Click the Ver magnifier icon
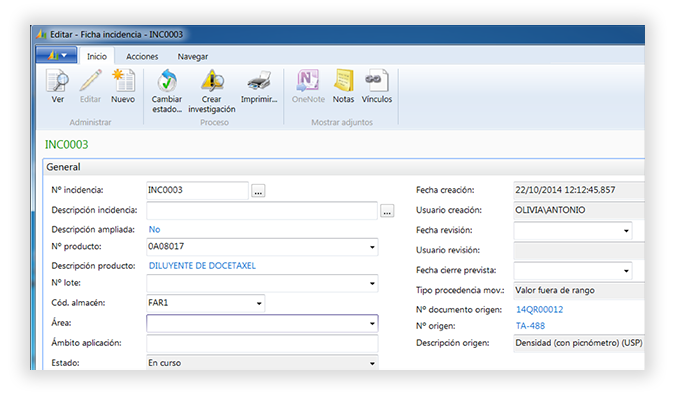This screenshot has width=675, height=393. [57, 81]
